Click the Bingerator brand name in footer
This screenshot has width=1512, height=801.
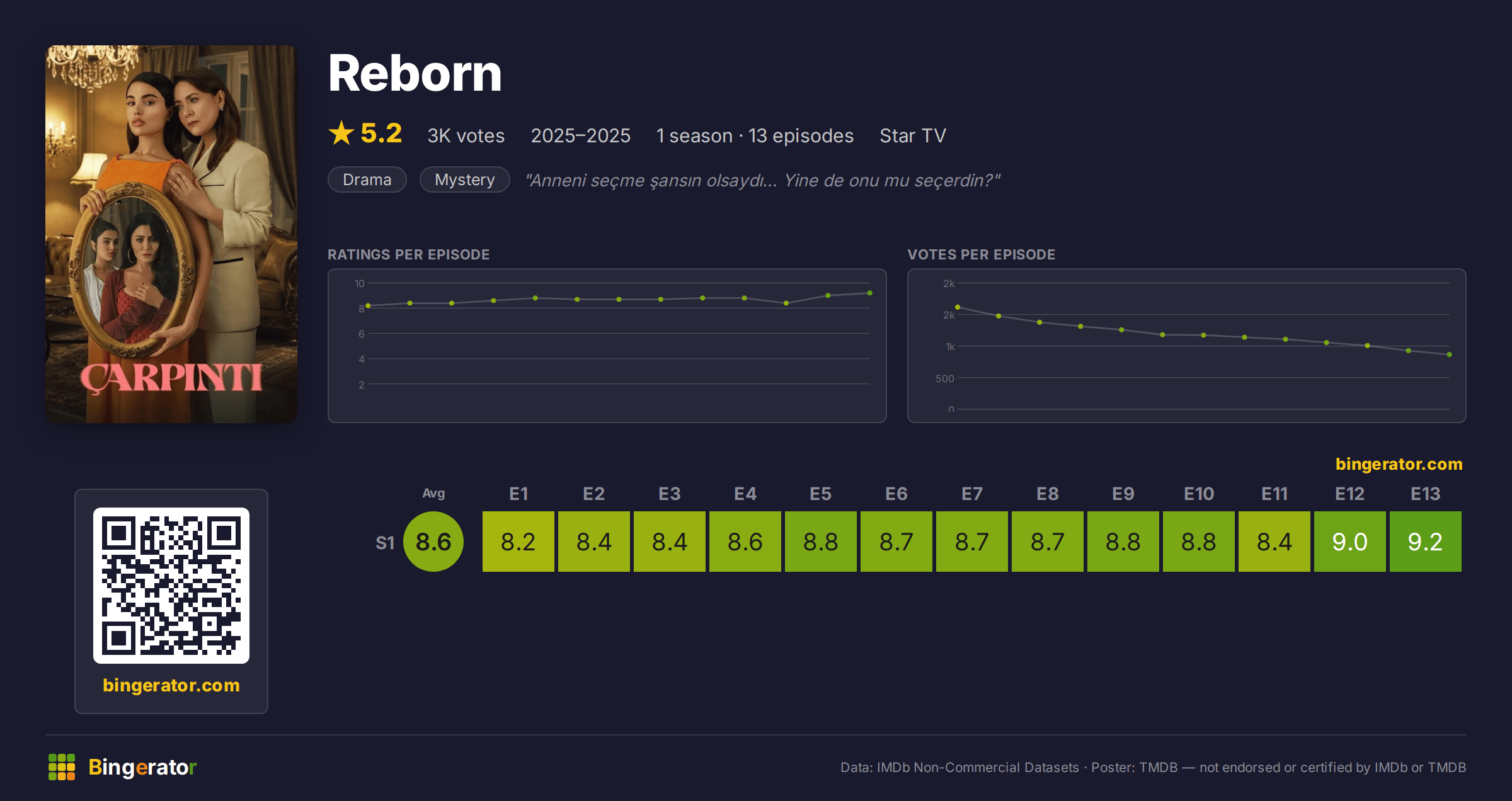tap(142, 767)
